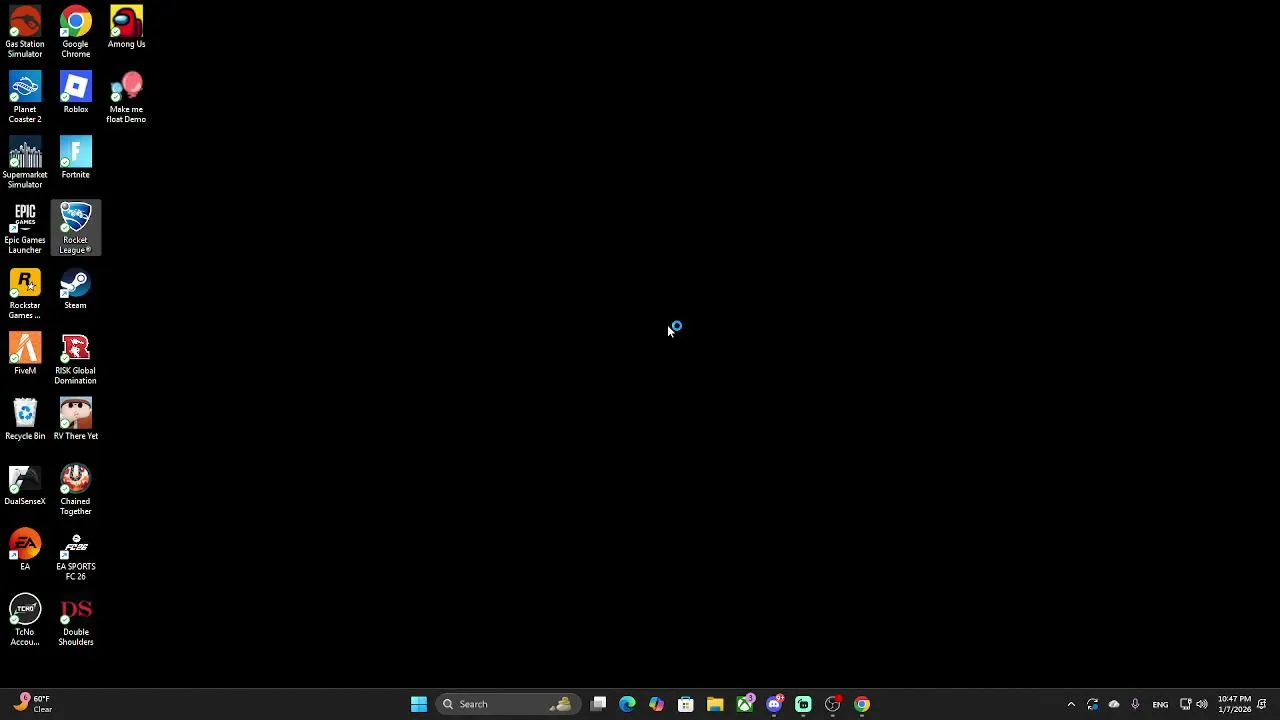The height and width of the screenshot is (720, 1280).
Task: Click the microphone tray icon
Action: coord(1135,704)
